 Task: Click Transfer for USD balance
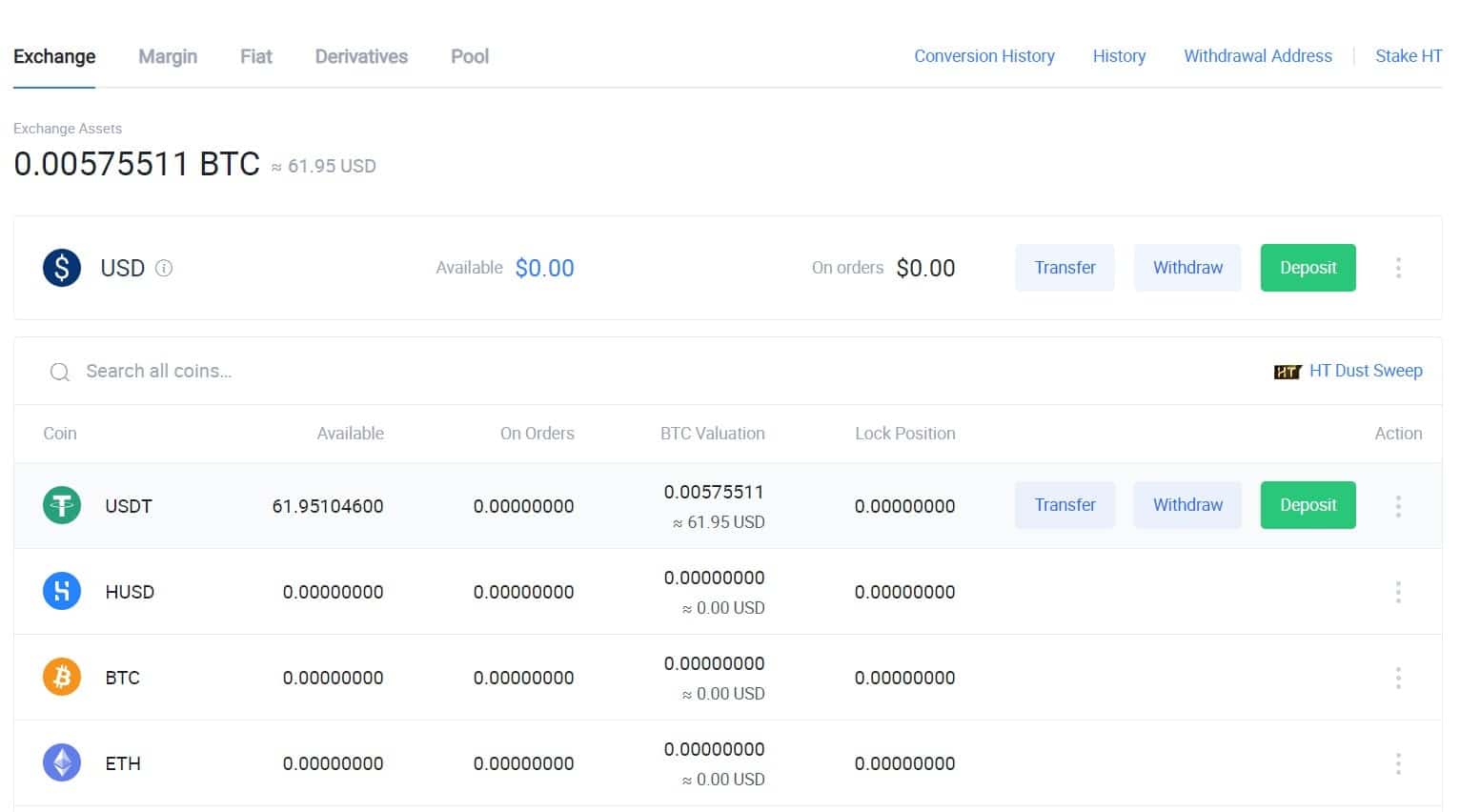coord(1065,268)
